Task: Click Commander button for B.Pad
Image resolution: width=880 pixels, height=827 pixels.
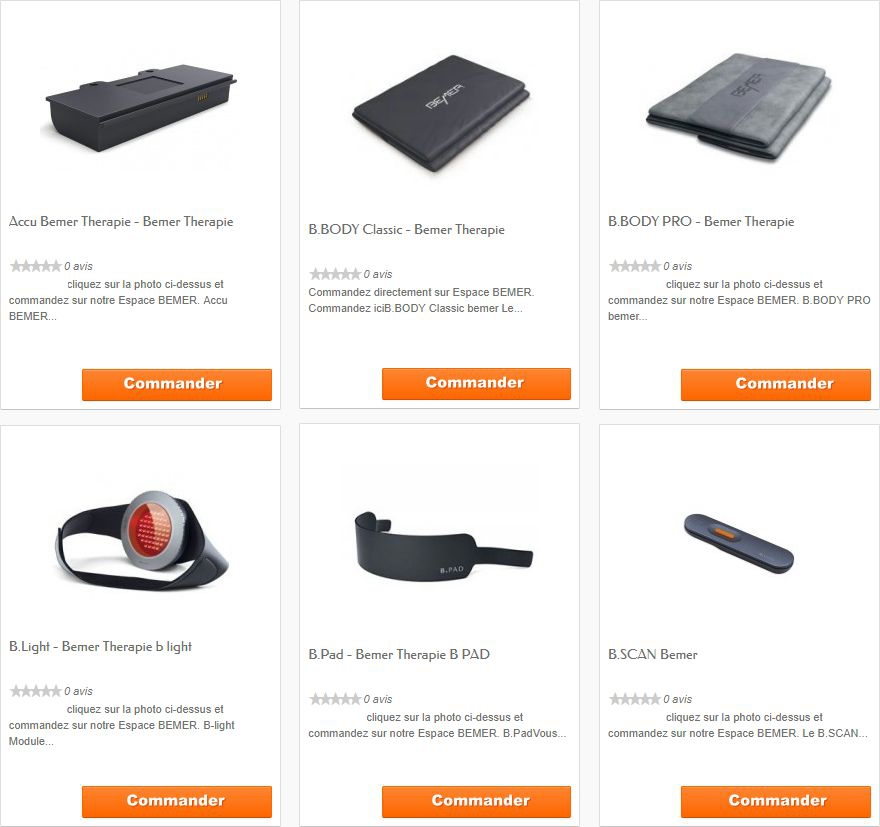Action: 476,801
